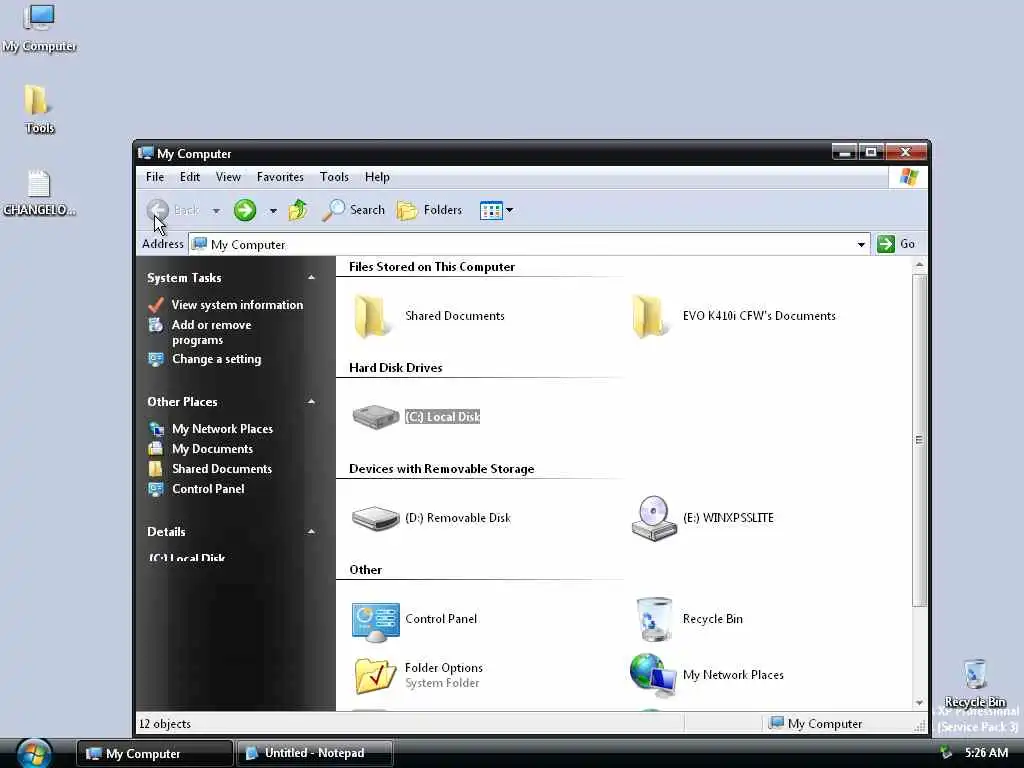The width and height of the screenshot is (1024, 768).
Task: Click the Address bar field
Action: (529, 244)
